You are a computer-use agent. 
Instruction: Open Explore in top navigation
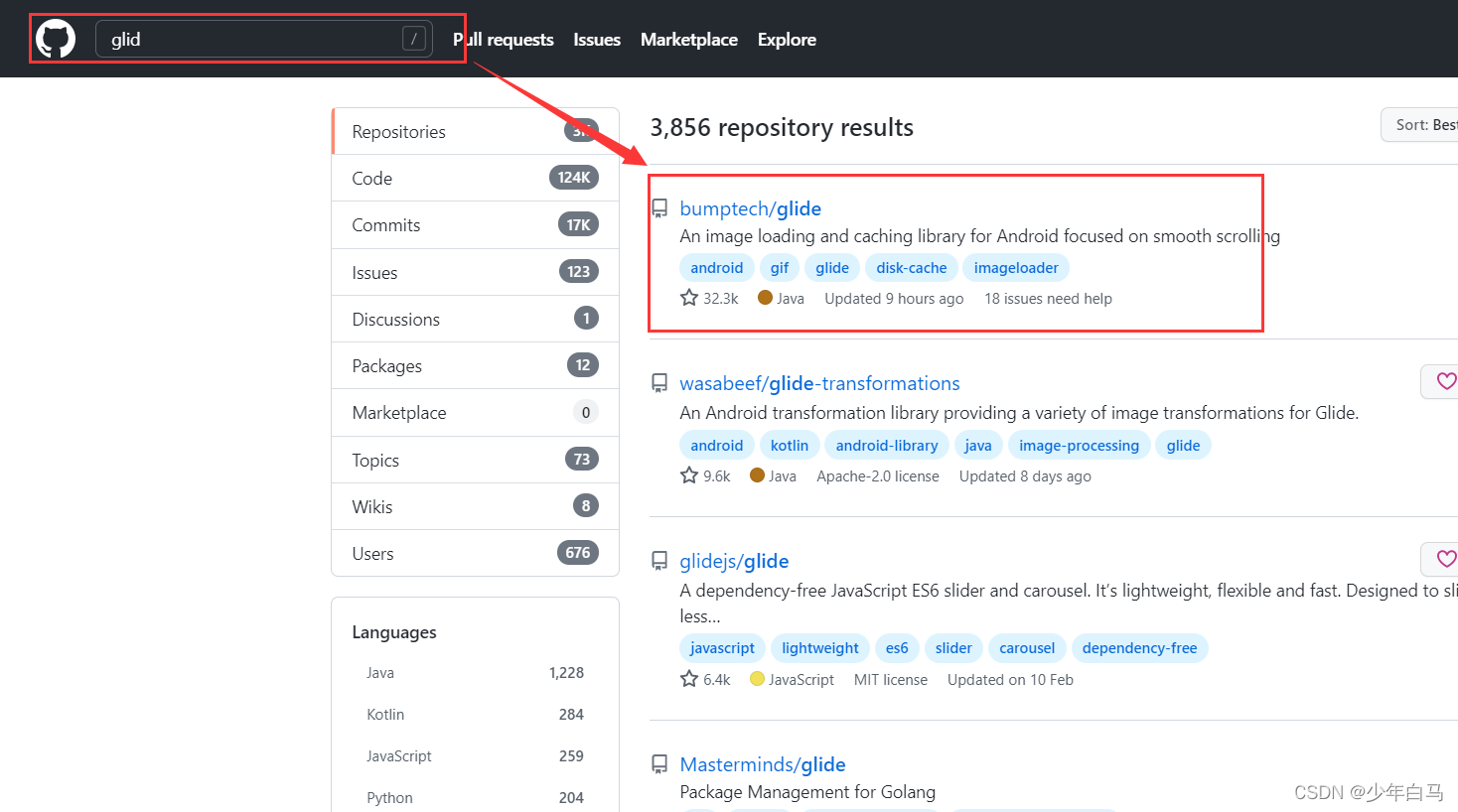[787, 40]
